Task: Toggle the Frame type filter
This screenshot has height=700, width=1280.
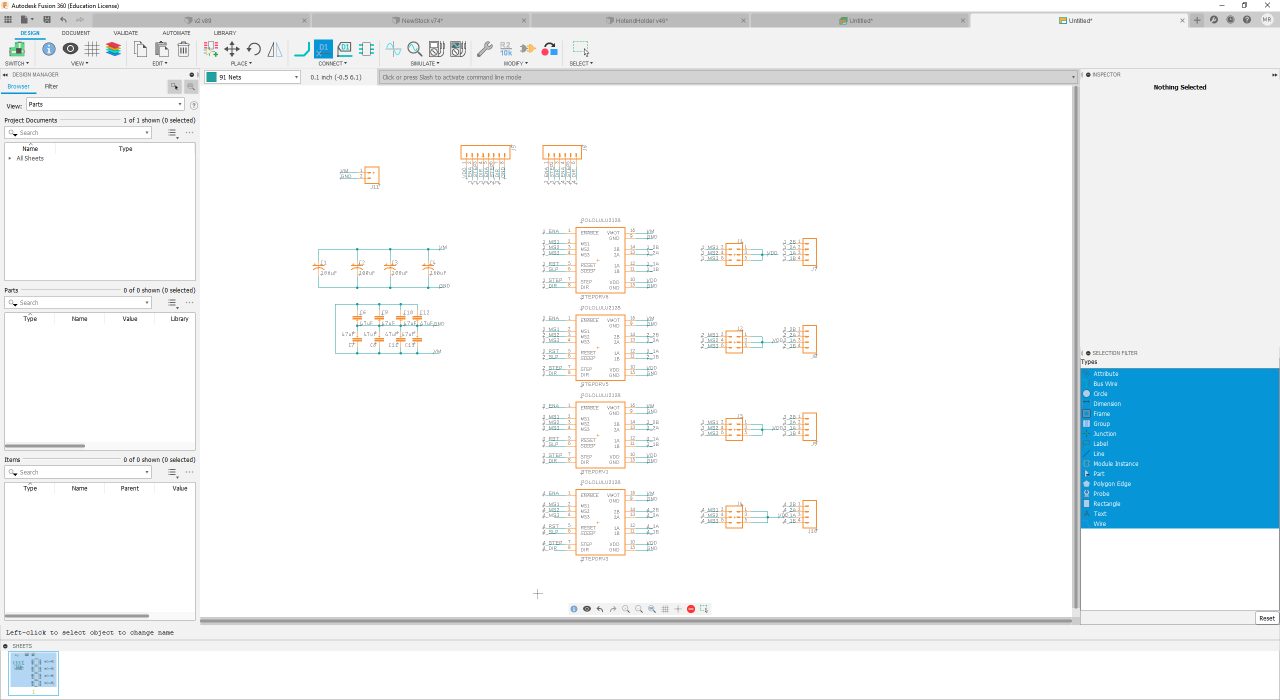Action: coord(1180,414)
